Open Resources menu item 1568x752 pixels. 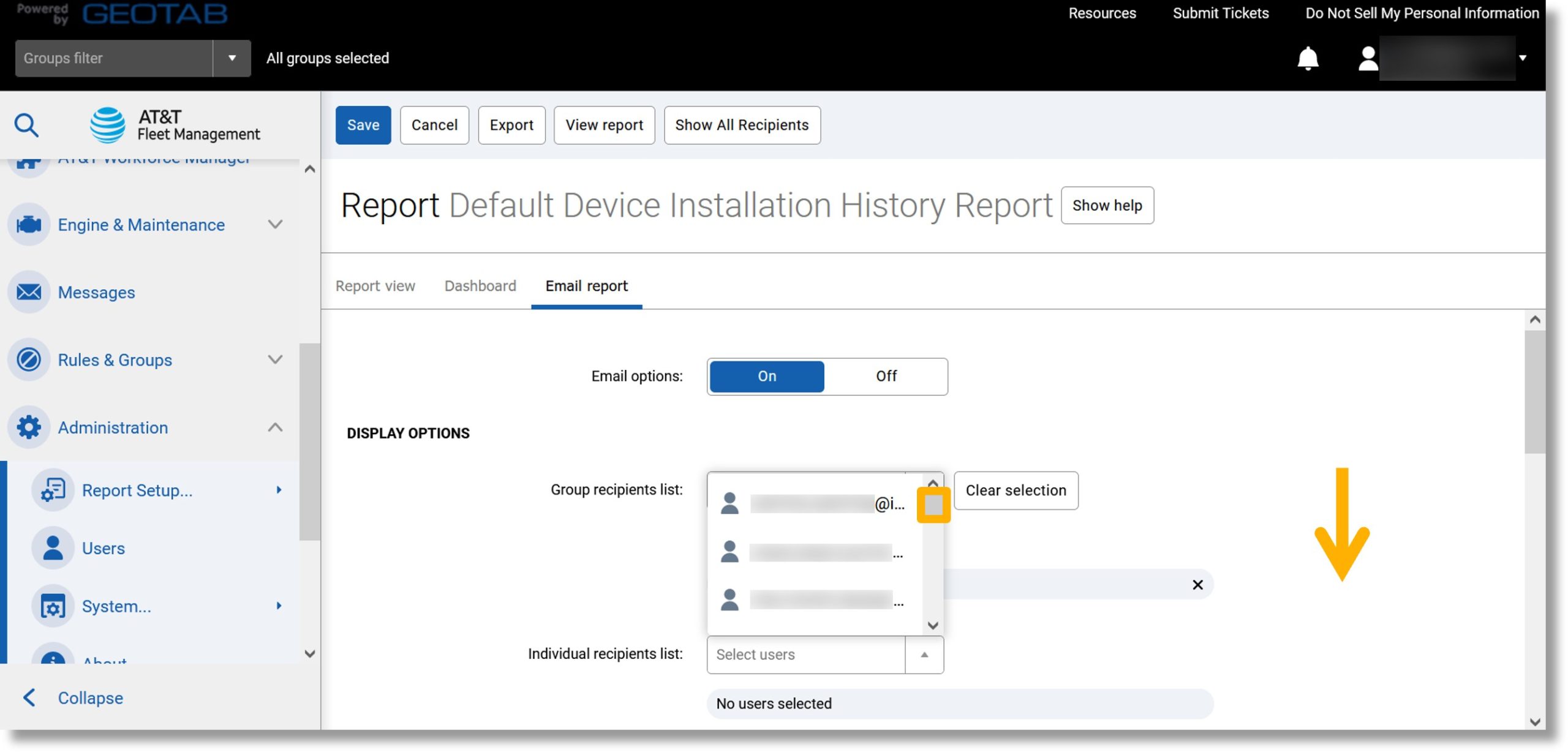tap(1102, 13)
